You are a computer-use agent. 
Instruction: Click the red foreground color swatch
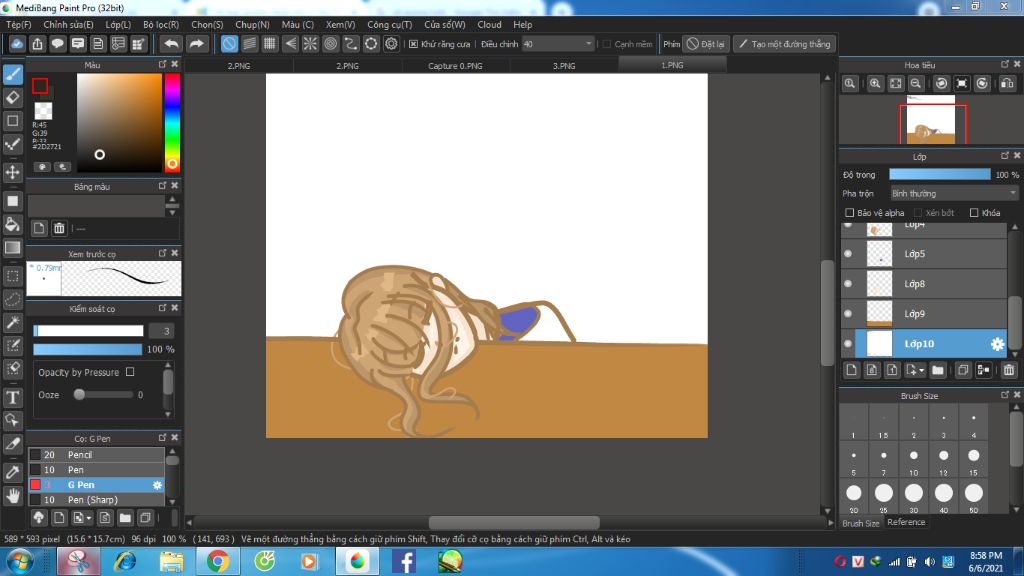[x=40, y=86]
